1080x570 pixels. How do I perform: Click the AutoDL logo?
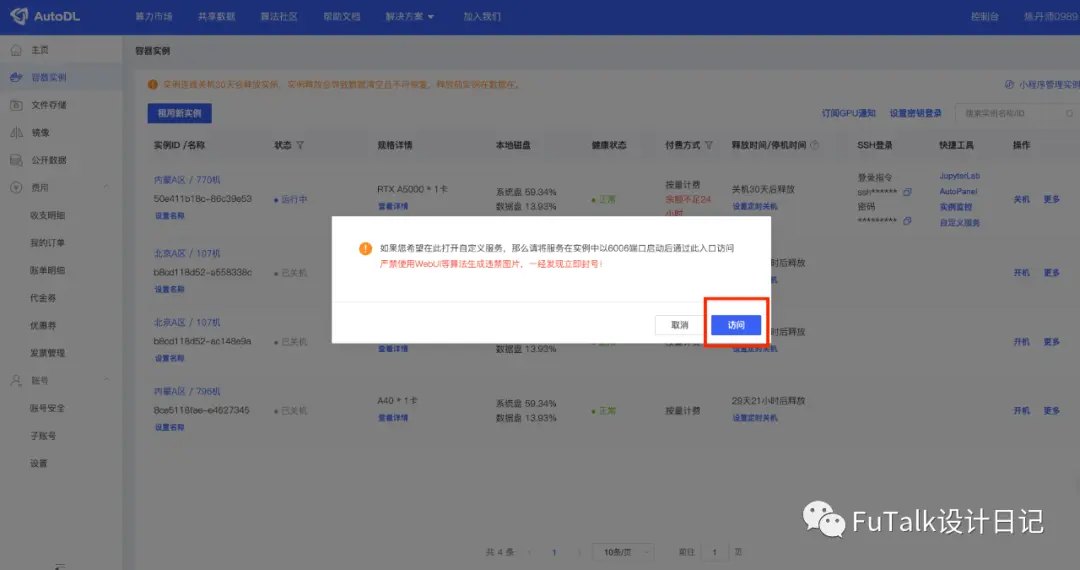(45, 16)
